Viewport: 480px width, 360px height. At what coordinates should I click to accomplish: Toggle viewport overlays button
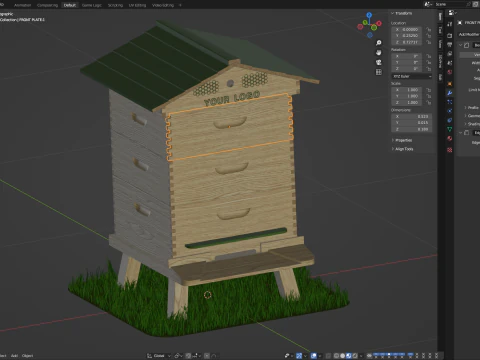click(314, 356)
